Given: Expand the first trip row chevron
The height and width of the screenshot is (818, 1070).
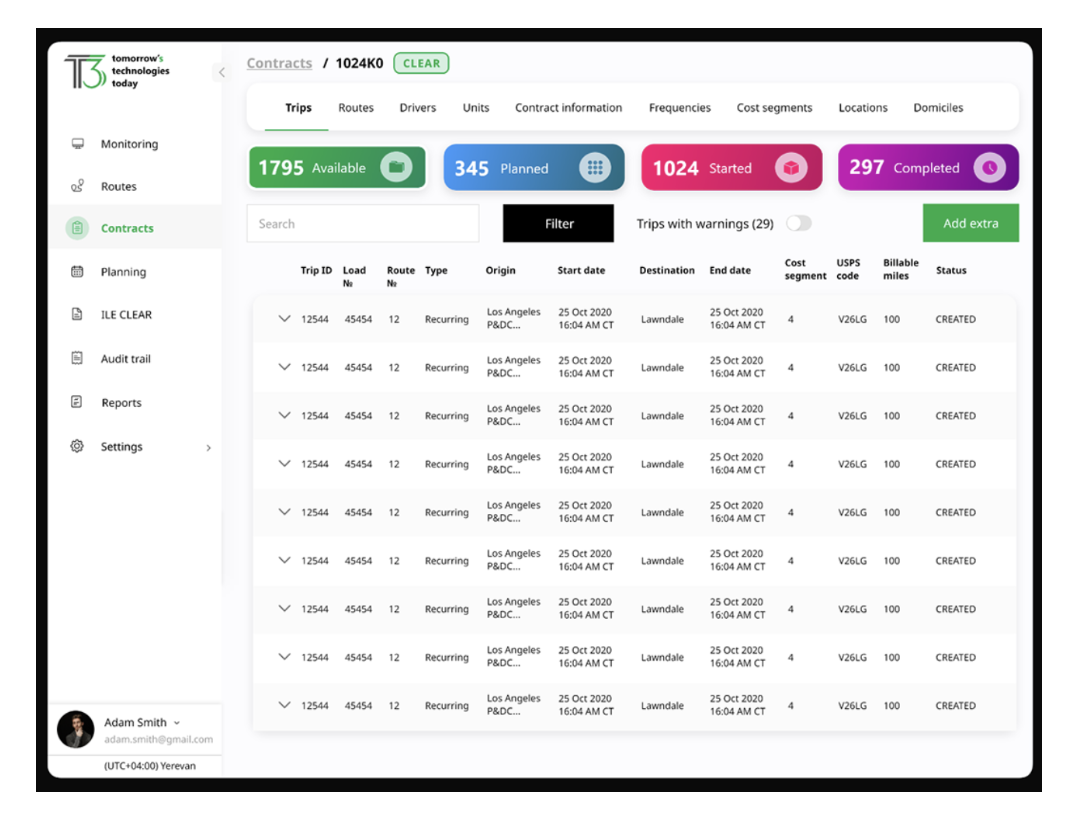Looking at the screenshot, I should point(284,319).
